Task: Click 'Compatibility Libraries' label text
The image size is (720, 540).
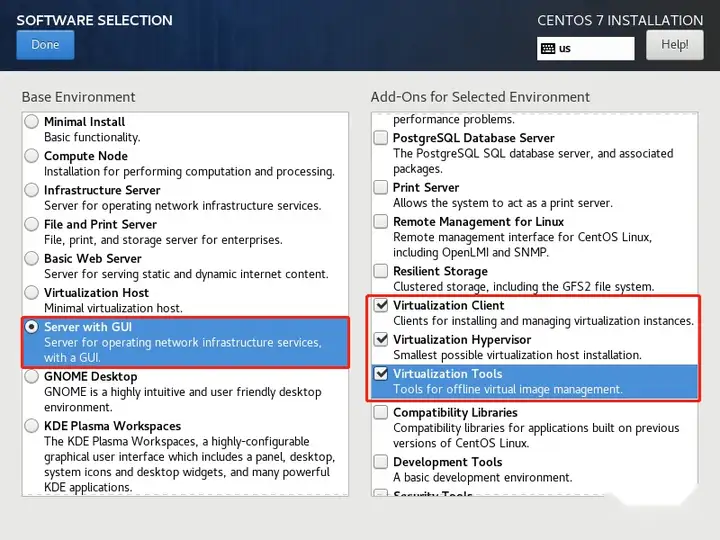Action: [455, 413]
